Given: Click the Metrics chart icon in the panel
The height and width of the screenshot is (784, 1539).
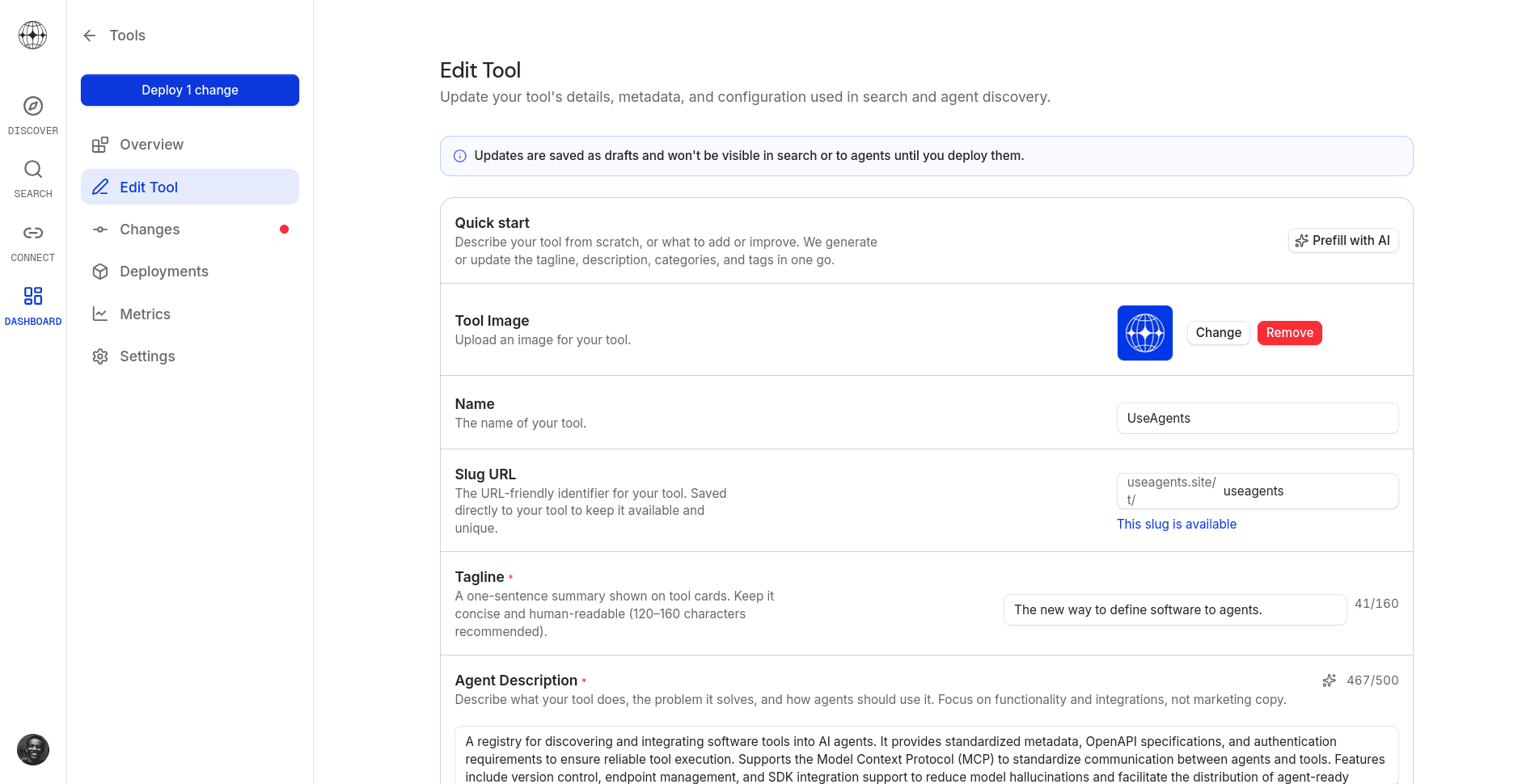Looking at the screenshot, I should (x=99, y=313).
